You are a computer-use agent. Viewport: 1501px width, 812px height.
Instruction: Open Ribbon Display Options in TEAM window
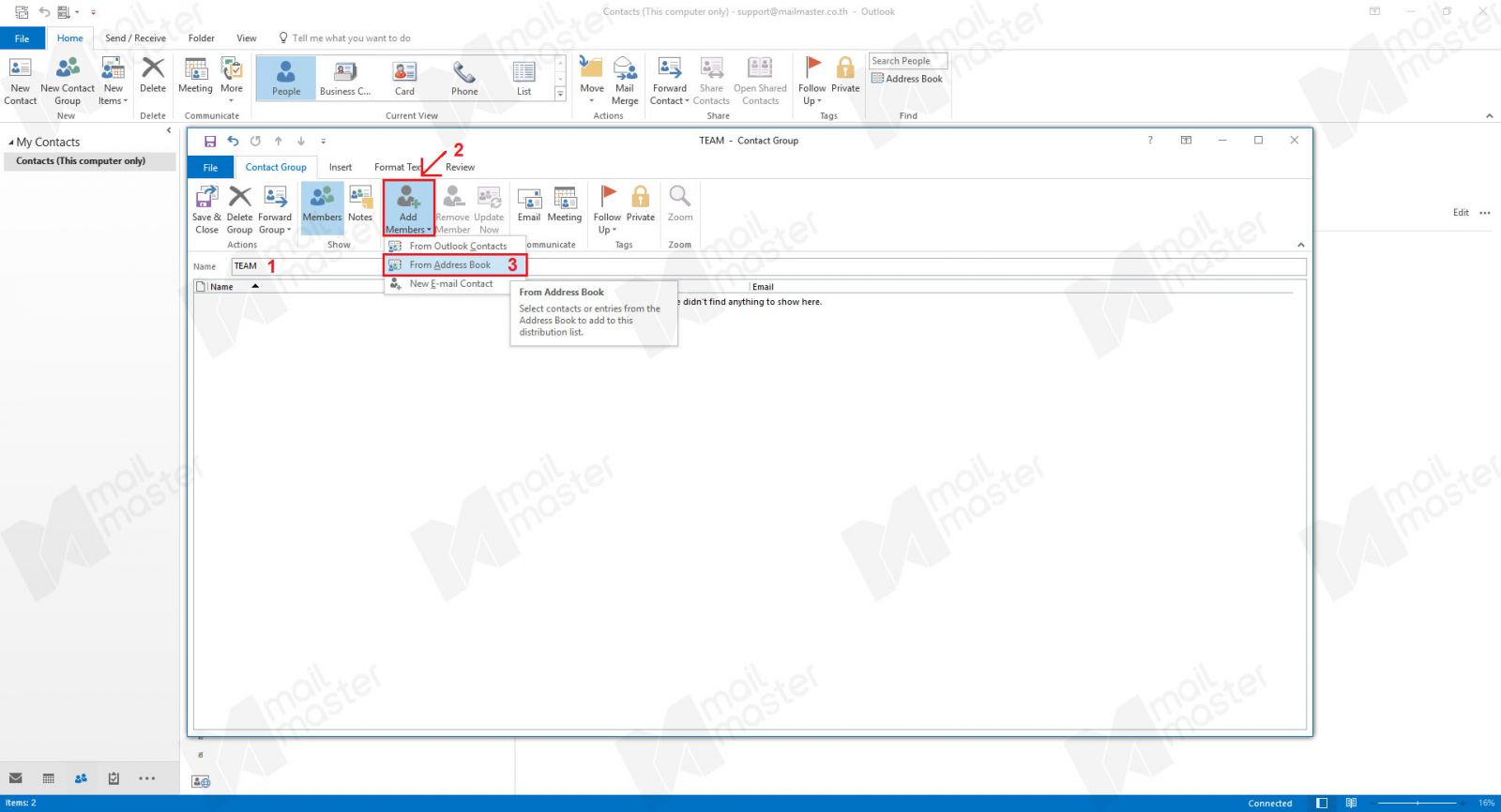[x=1186, y=140]
